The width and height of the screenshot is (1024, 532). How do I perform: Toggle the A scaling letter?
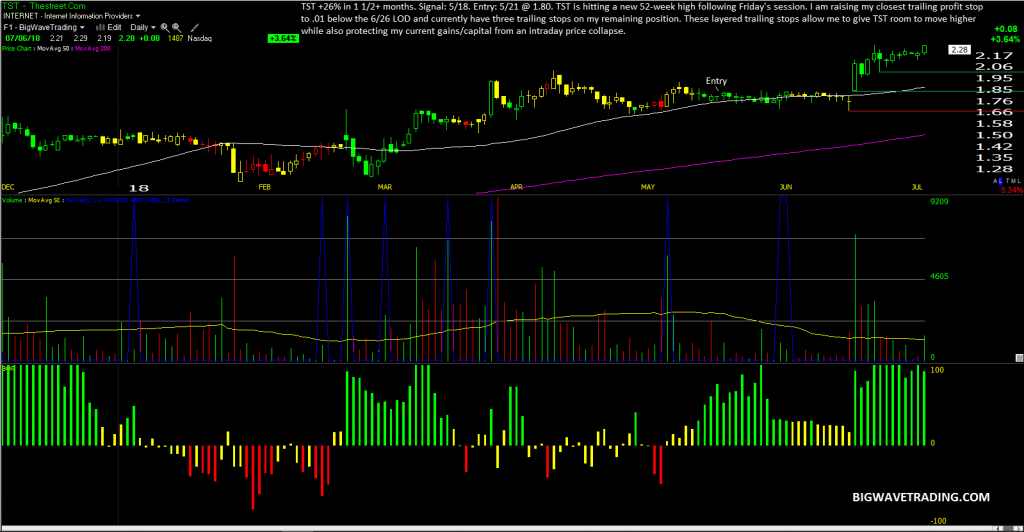pyautogui.click(x=995, y=181)
